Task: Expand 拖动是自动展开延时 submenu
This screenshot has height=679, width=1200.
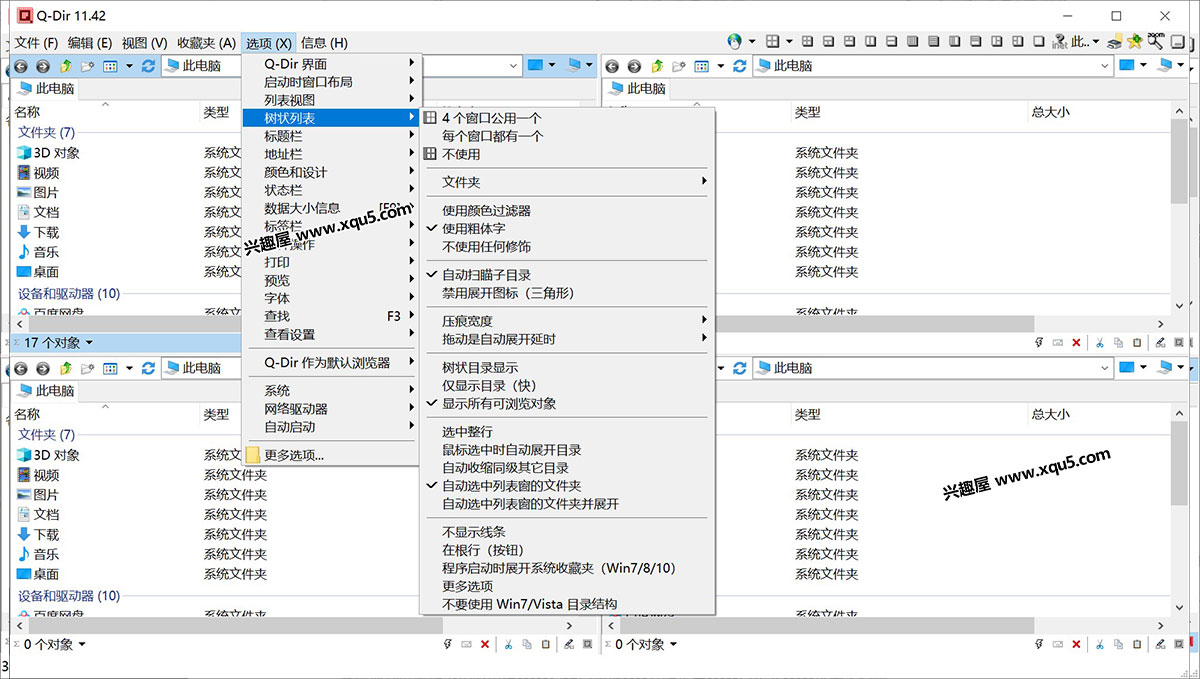Action: point(567,339)
